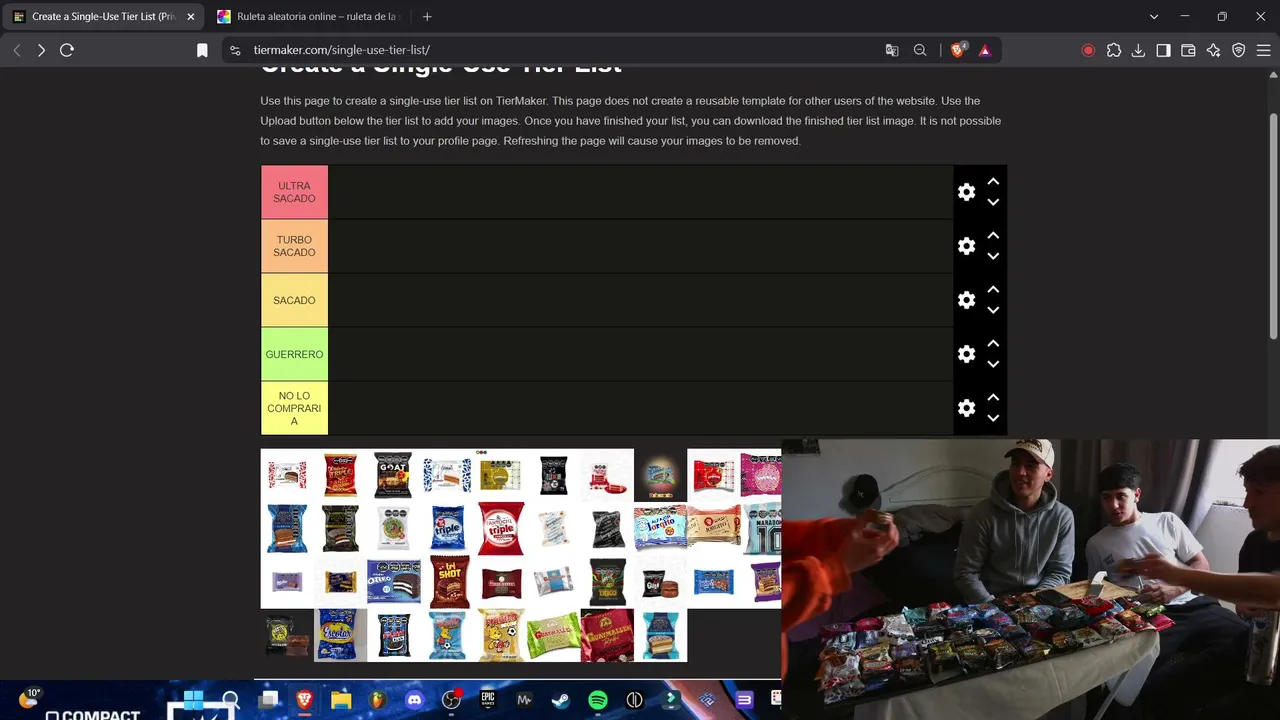Open settings gear for NO LO COMPRARIA tier
Image resolution: width=1280 pixels, height=720 pixels.
(x=966, y=408)
